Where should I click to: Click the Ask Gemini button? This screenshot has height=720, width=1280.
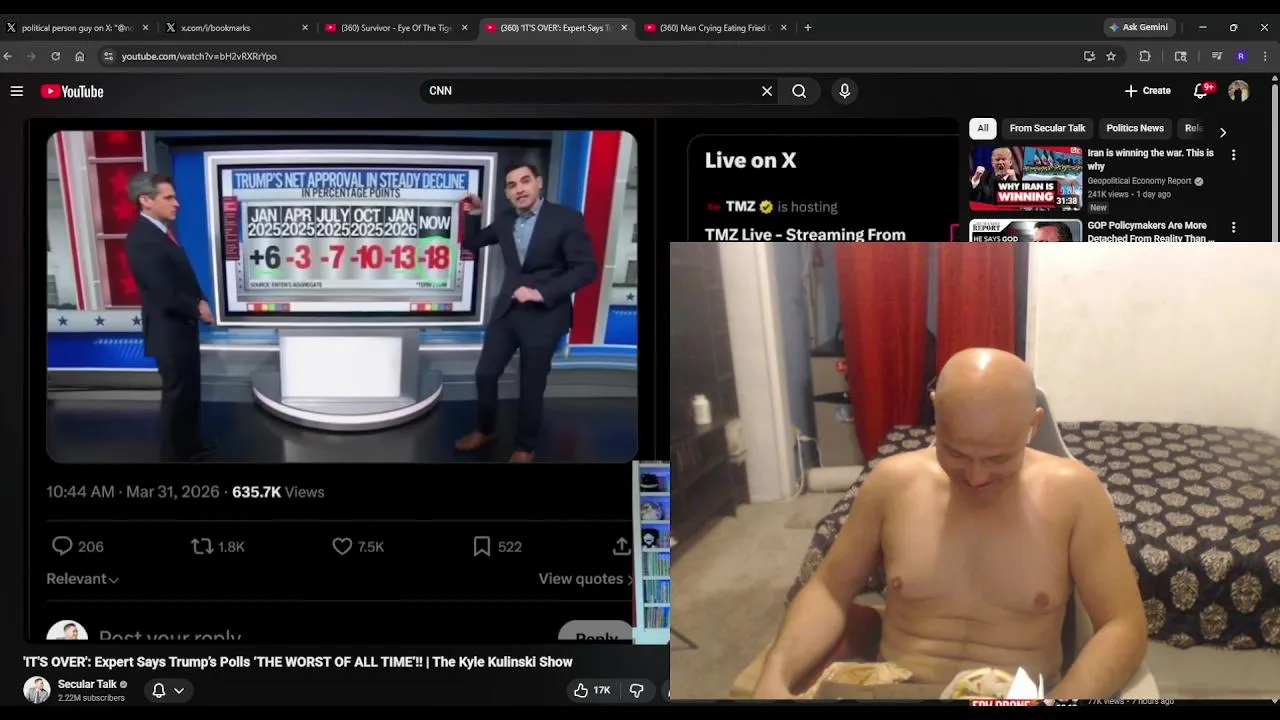click(x=1139, y=27)
